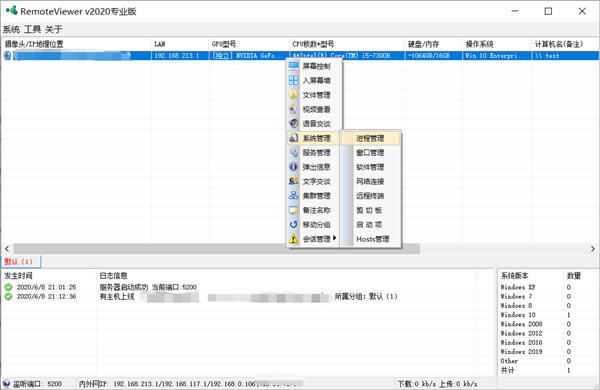Click the 屏幕控制 monitor icon

[293, 66]
